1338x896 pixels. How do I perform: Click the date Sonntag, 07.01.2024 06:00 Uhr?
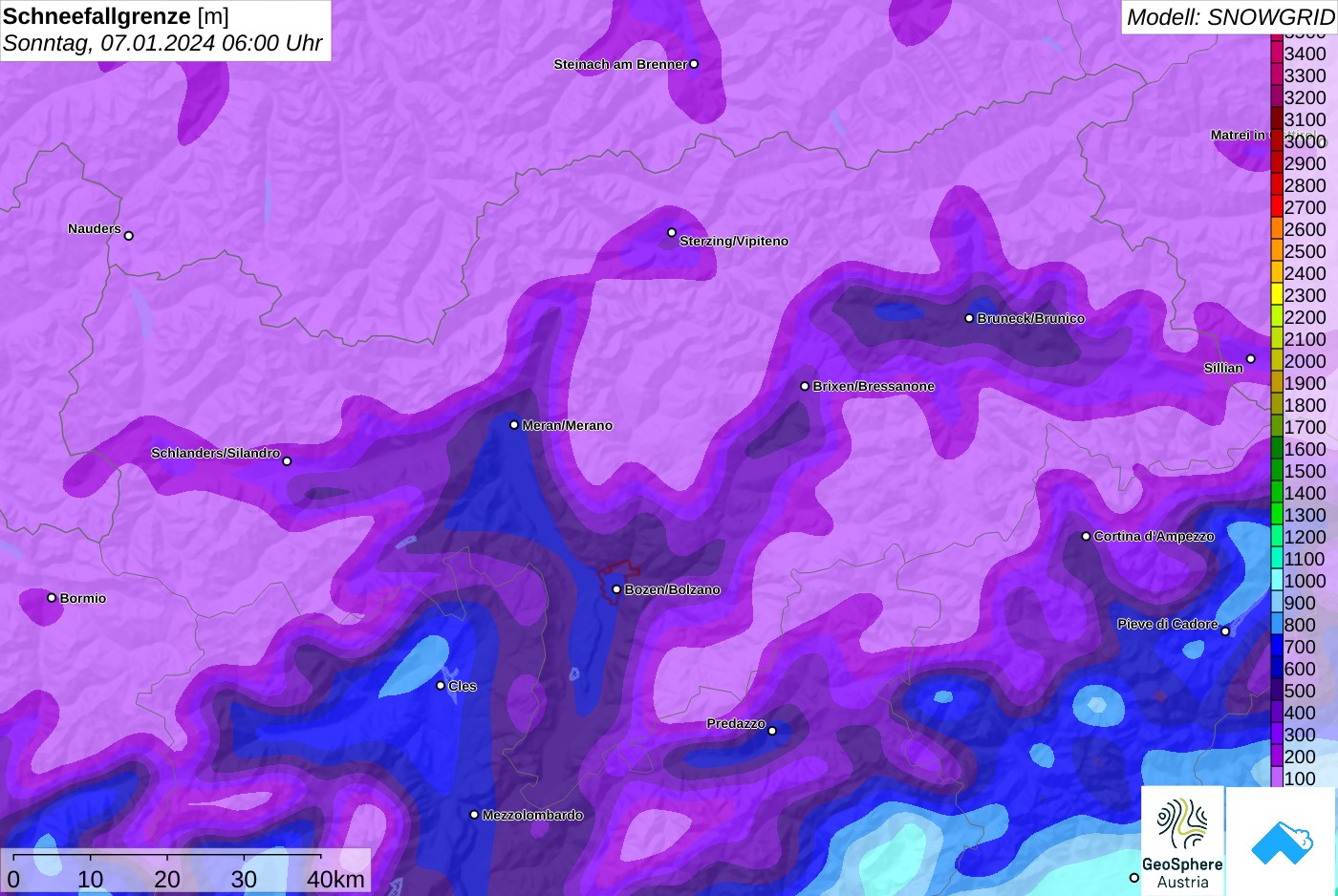pos(162,43)
